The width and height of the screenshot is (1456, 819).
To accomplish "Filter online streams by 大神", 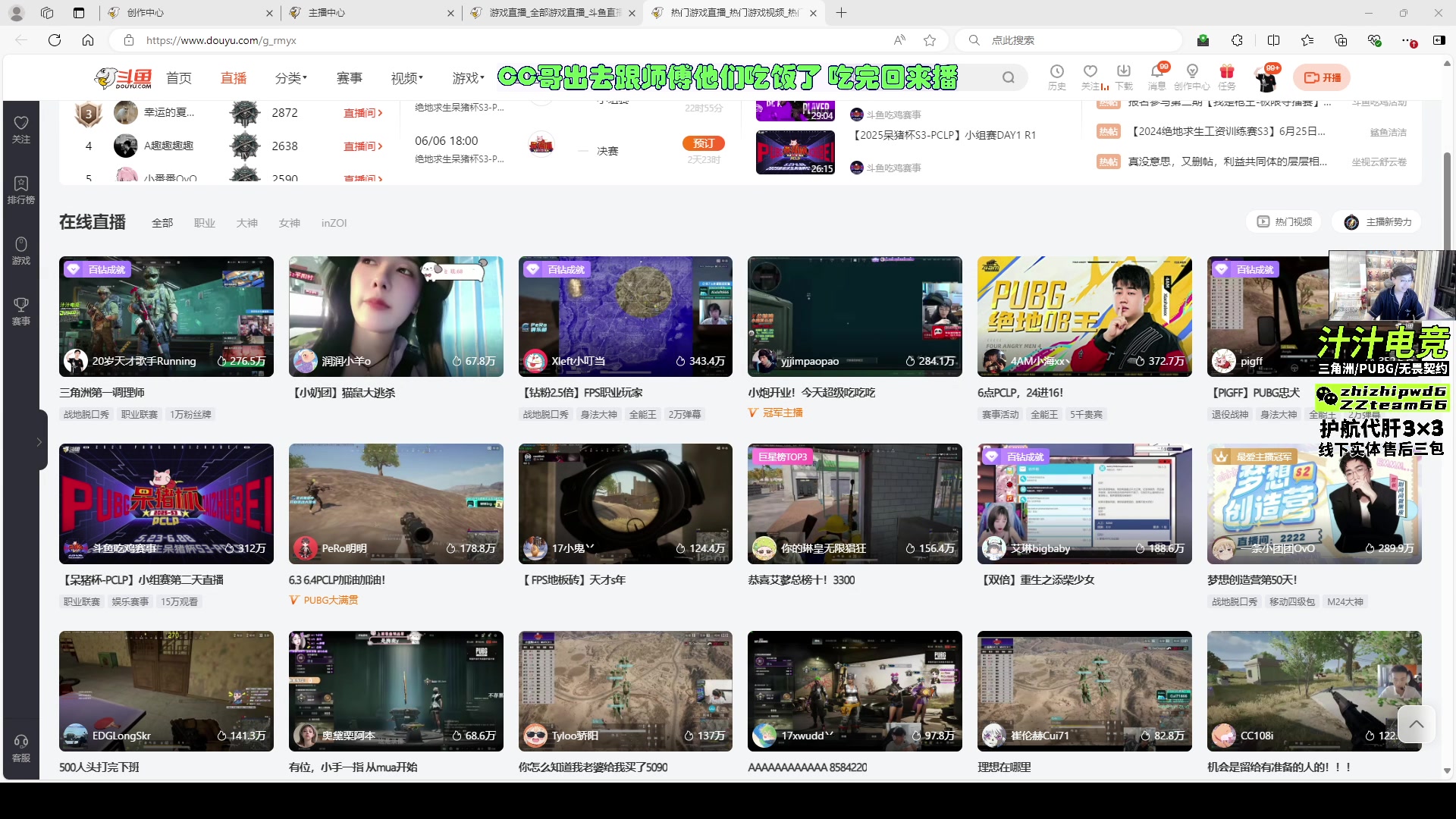I will click(247, 223).
